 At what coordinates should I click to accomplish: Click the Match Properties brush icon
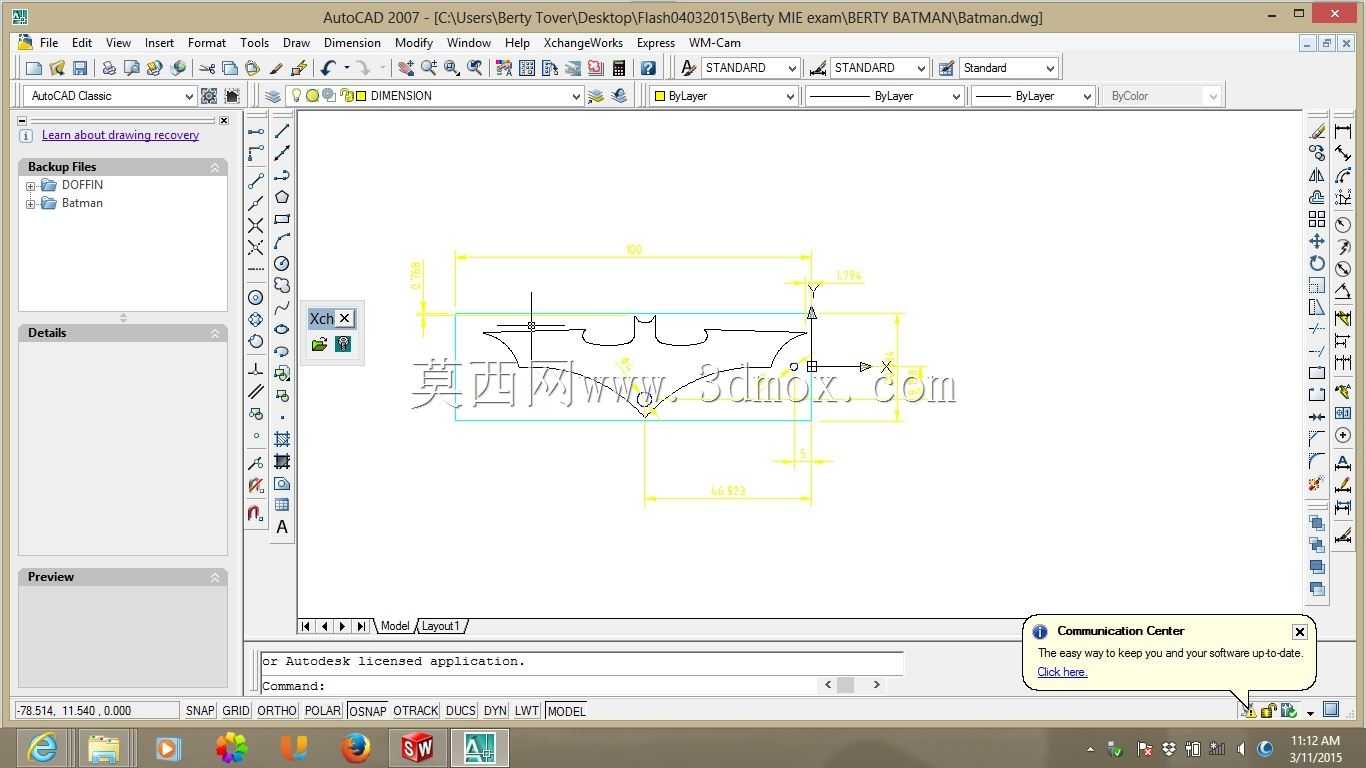click(x=298, y=68)
